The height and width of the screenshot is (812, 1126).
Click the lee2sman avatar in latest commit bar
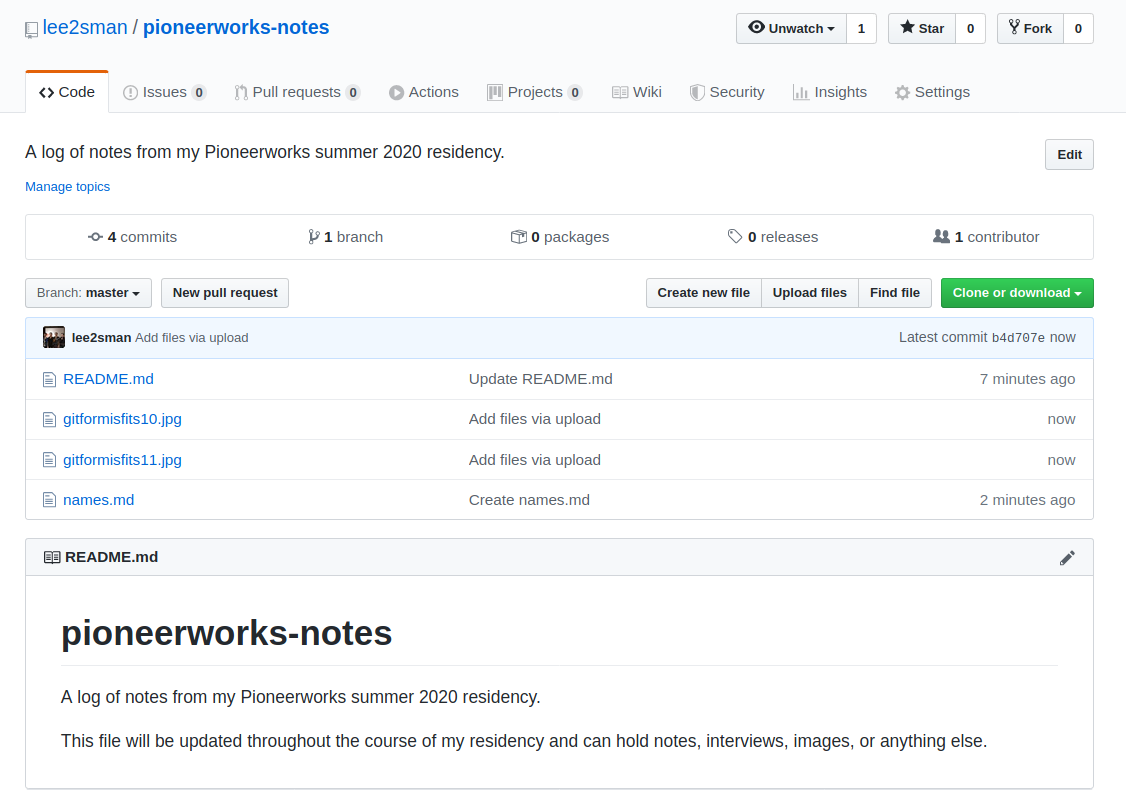click(x=54, y=337)
